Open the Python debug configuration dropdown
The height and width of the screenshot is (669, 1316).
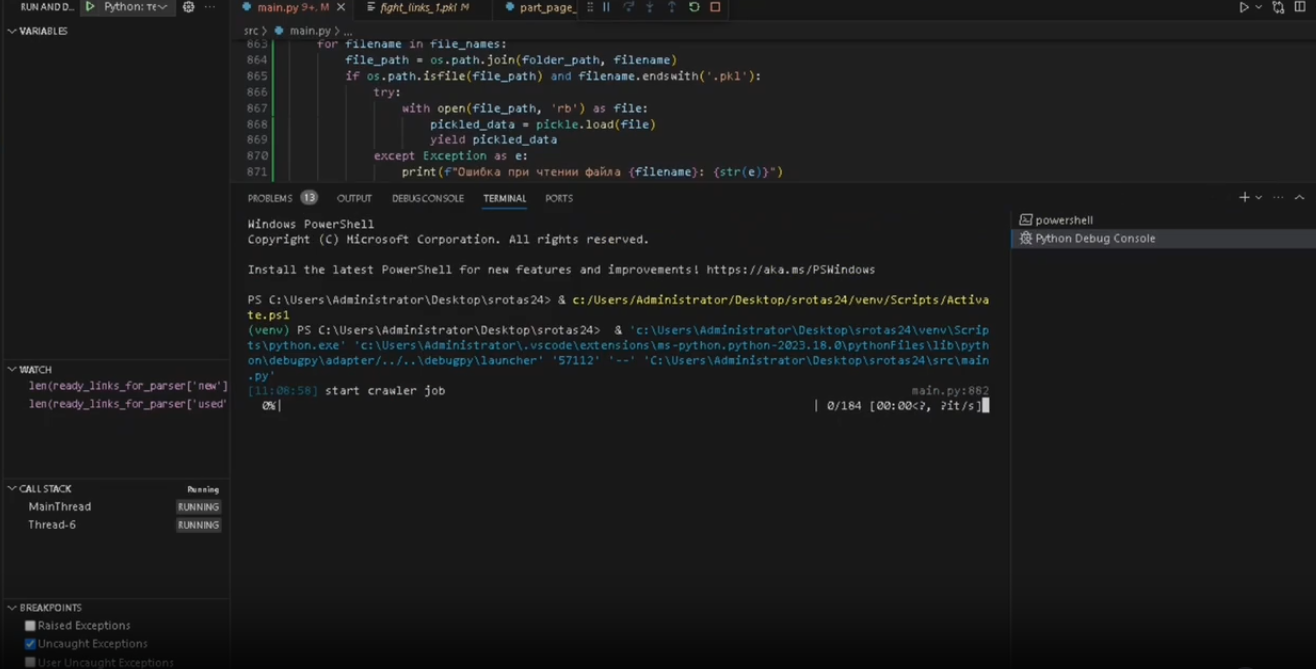pyautogui.click(x=136, y=7)
